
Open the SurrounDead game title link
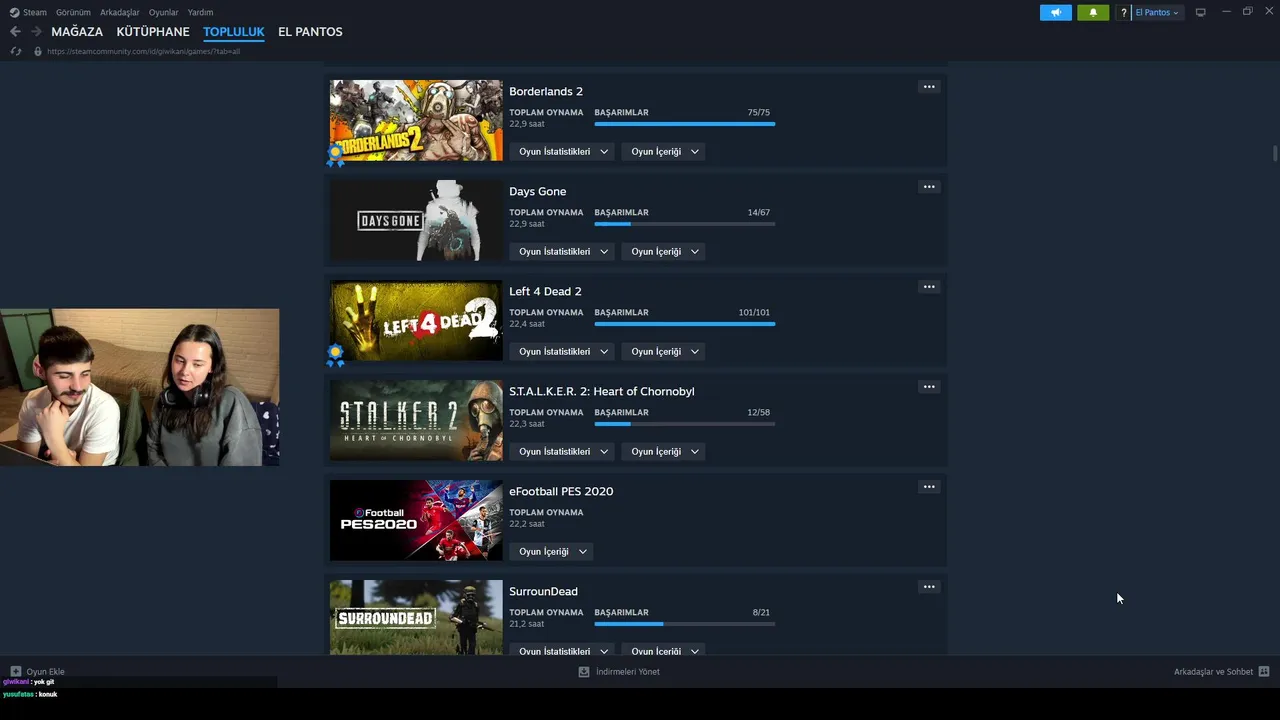(543, 591)
